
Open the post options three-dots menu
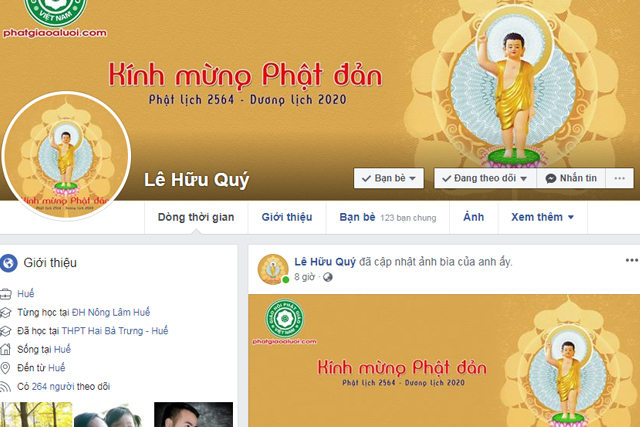pyautogui.click(x=631, y=260)
